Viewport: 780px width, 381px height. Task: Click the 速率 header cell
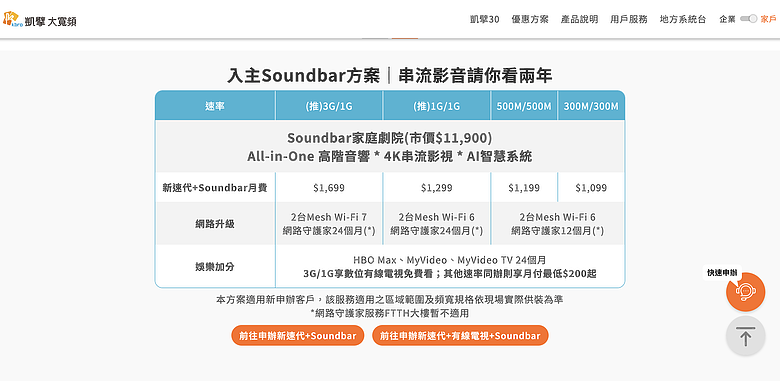pos(215,106)
